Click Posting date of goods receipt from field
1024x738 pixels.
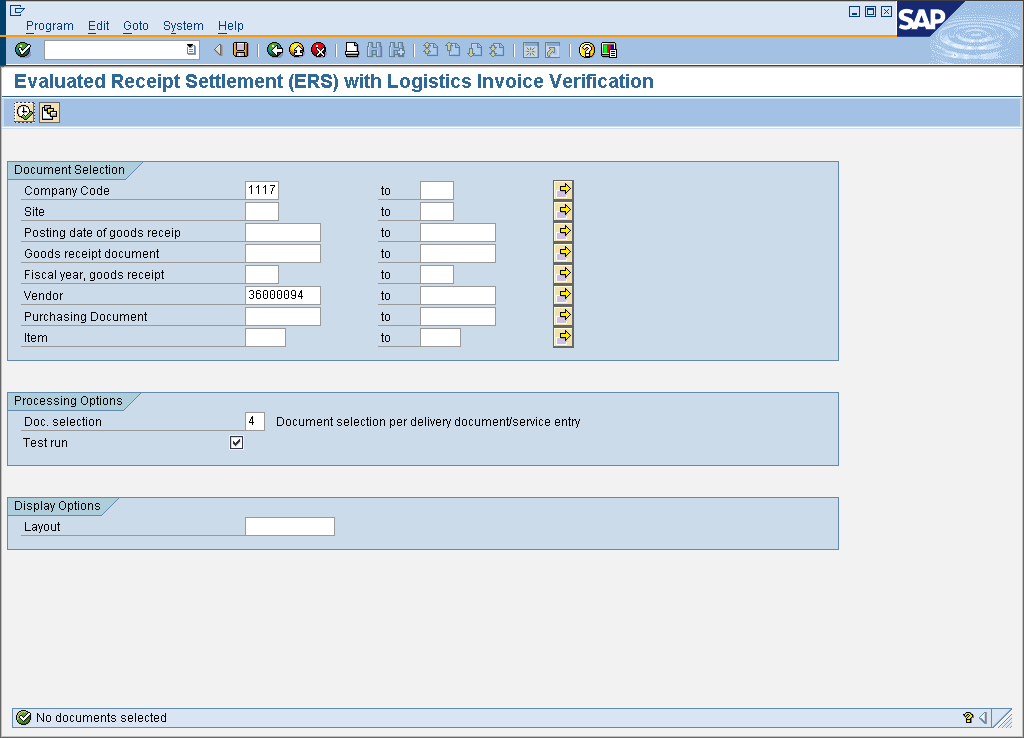283,232
